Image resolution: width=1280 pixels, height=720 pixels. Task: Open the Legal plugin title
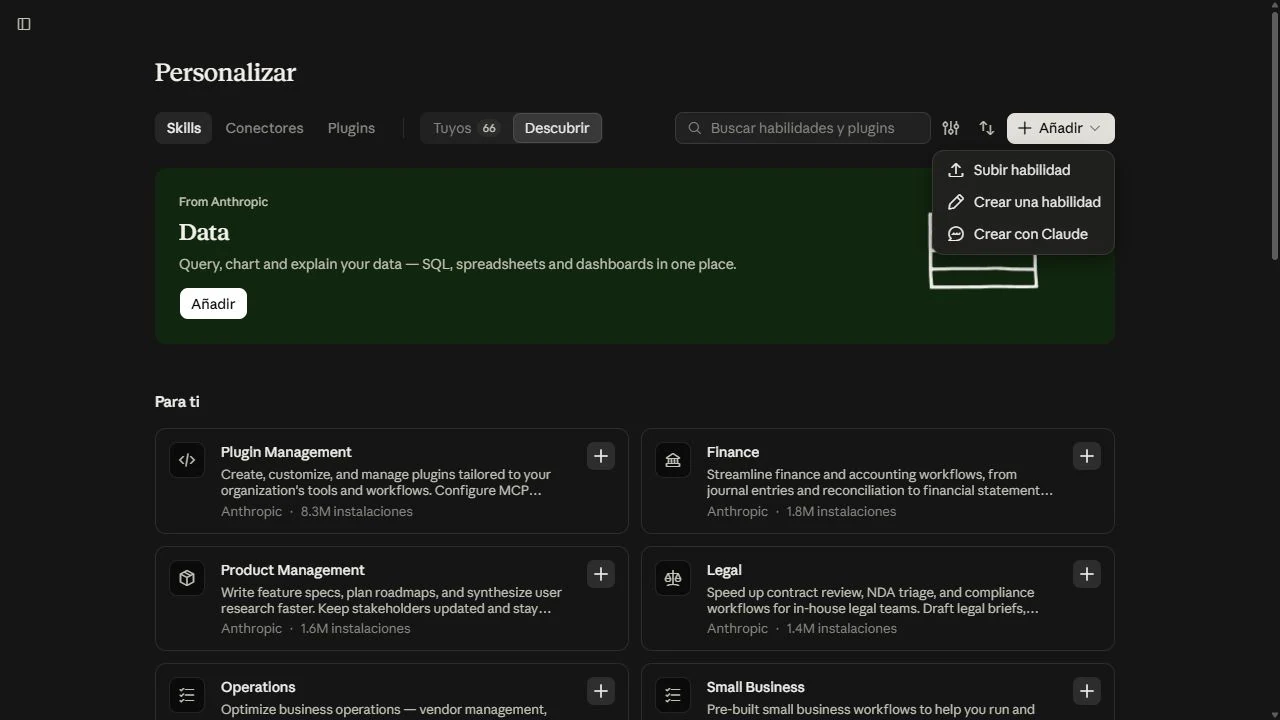pyautogui.click(x=724, y=570)
